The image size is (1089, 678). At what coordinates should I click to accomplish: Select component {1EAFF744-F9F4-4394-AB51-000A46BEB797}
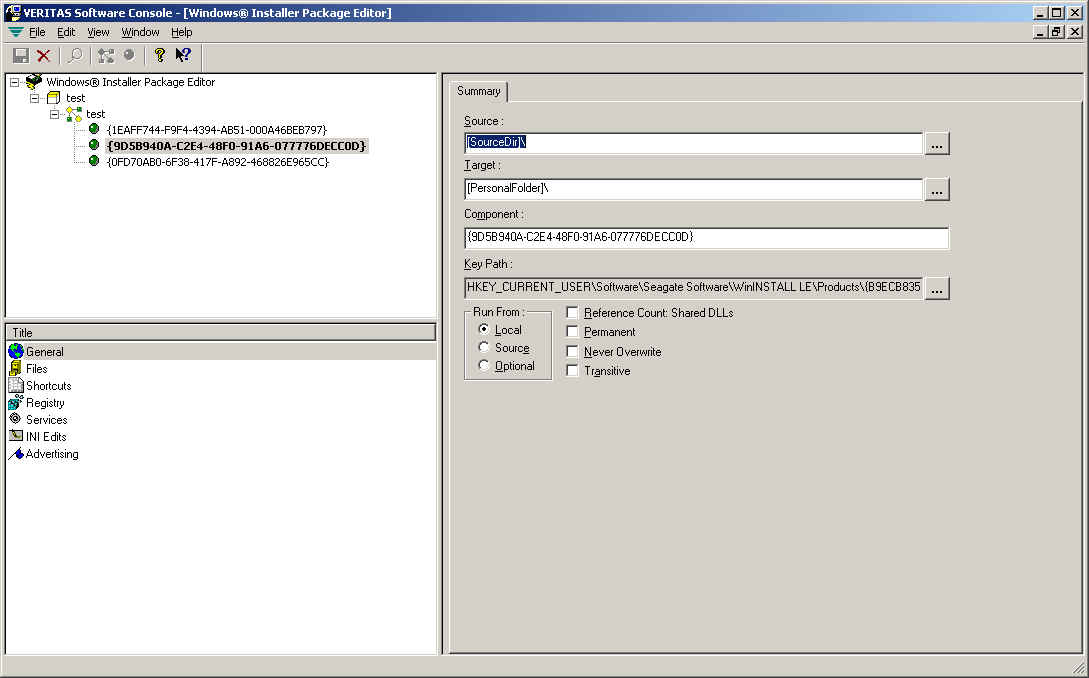coord(217,130)
